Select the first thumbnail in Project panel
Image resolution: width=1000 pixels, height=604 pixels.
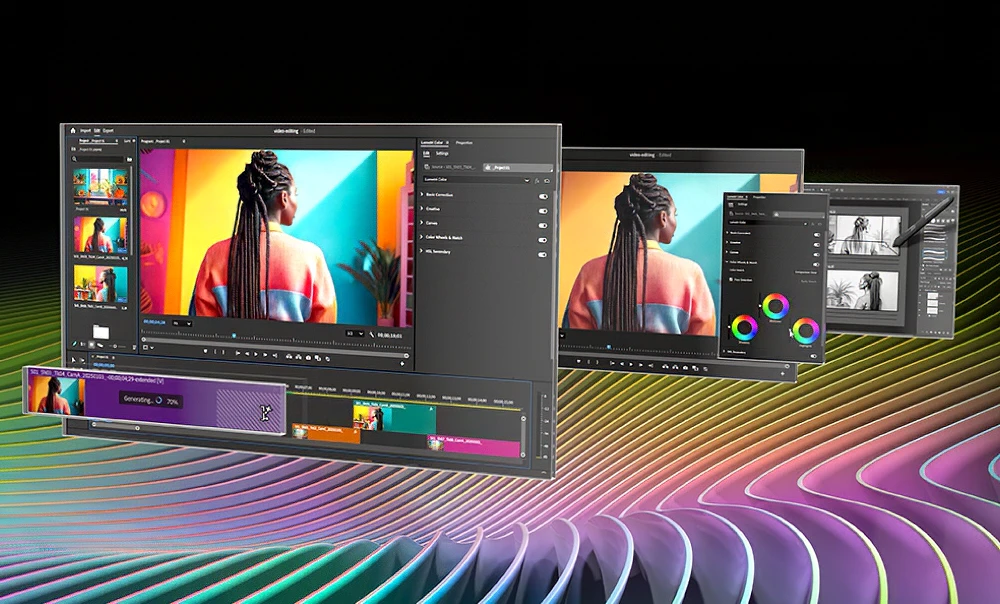coord(101,186)
